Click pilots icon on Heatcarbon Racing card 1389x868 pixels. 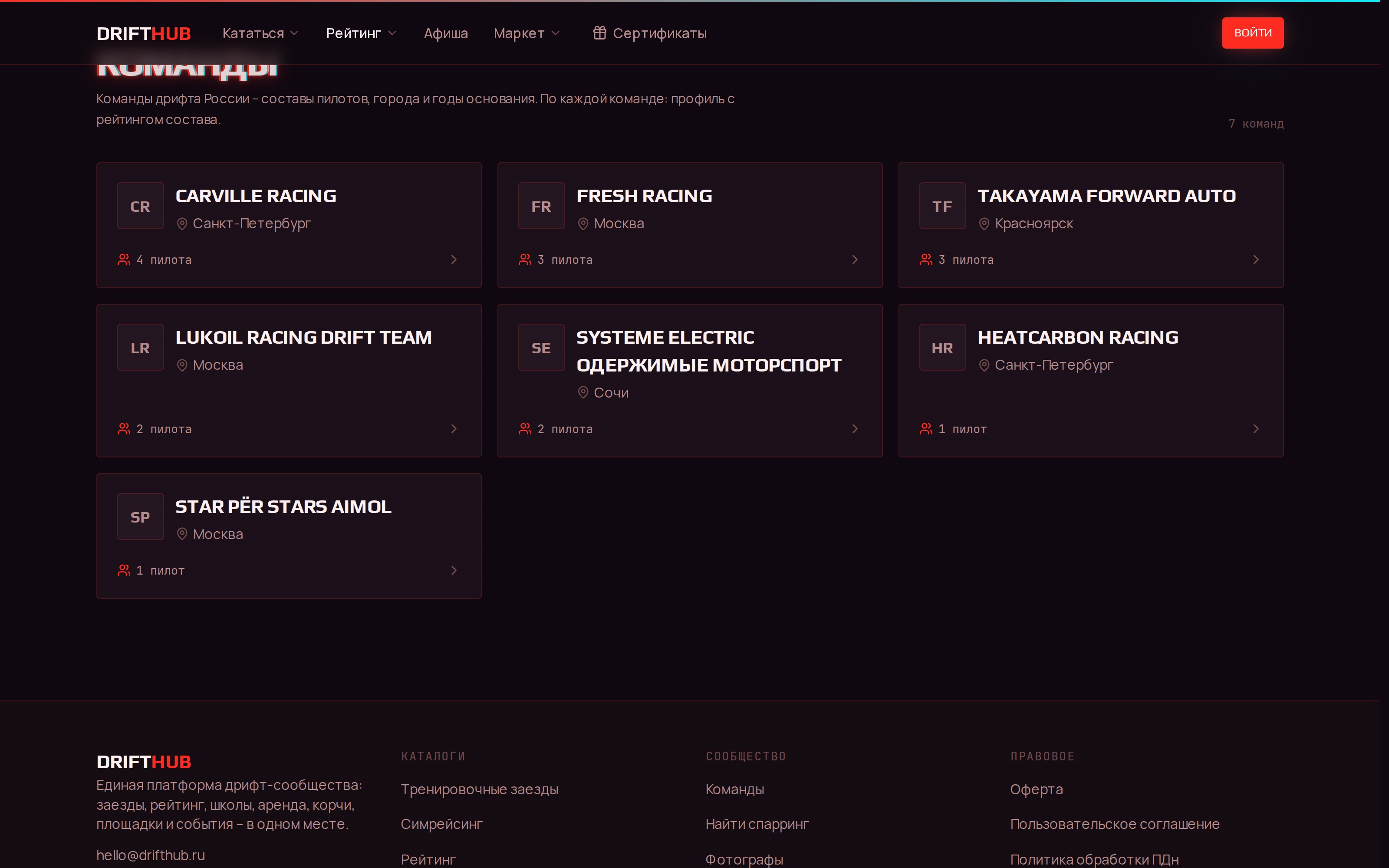pyautogui.click(x=926, y=429)
